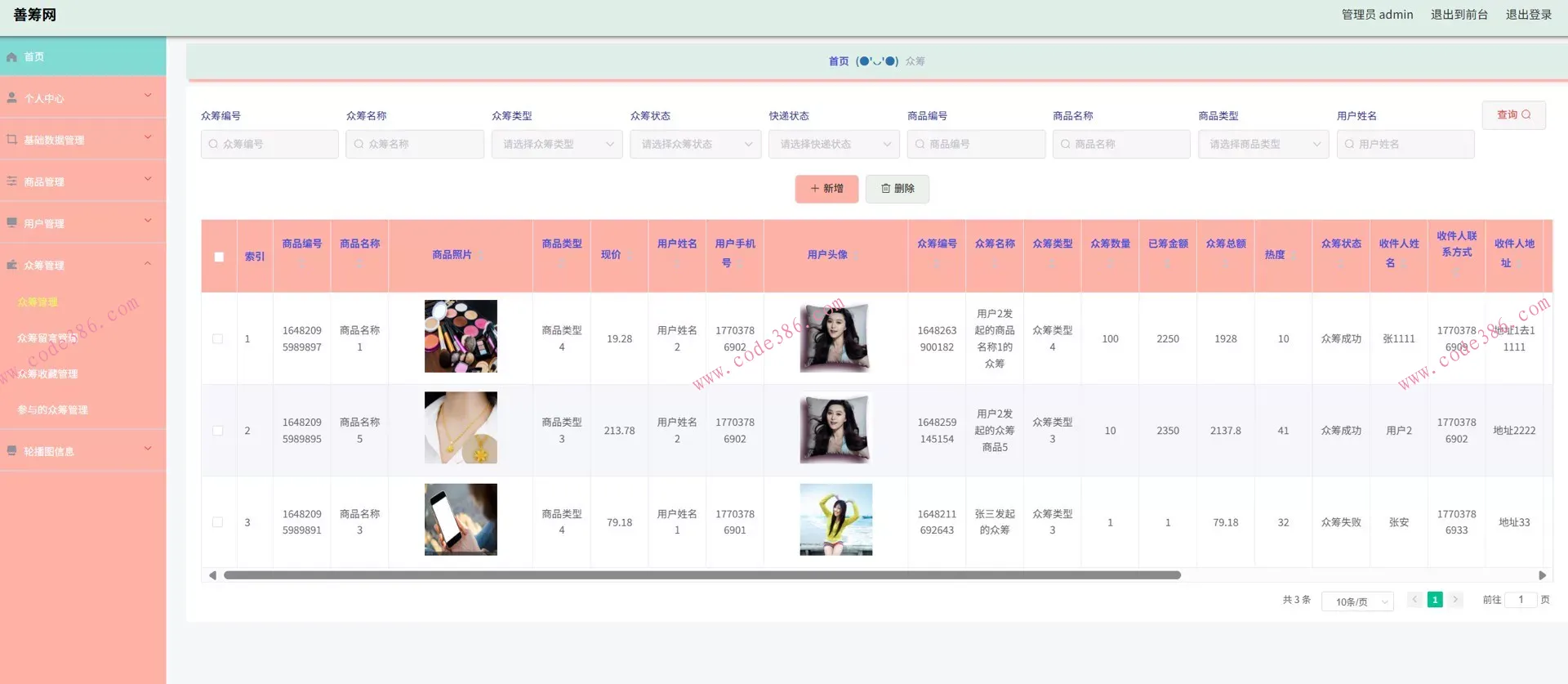
Task: Click page number 1 button
Action: click(1435, 600)
